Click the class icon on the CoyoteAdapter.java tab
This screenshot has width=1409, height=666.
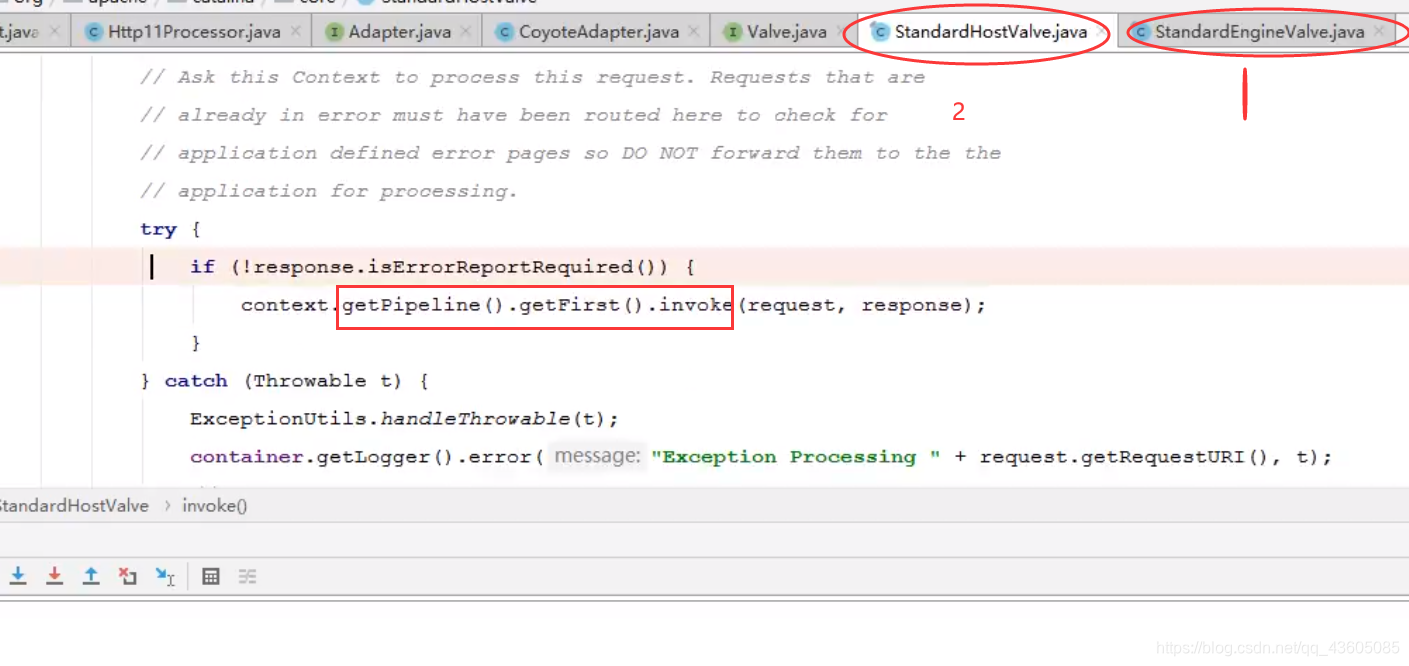[x=505, y=32]
